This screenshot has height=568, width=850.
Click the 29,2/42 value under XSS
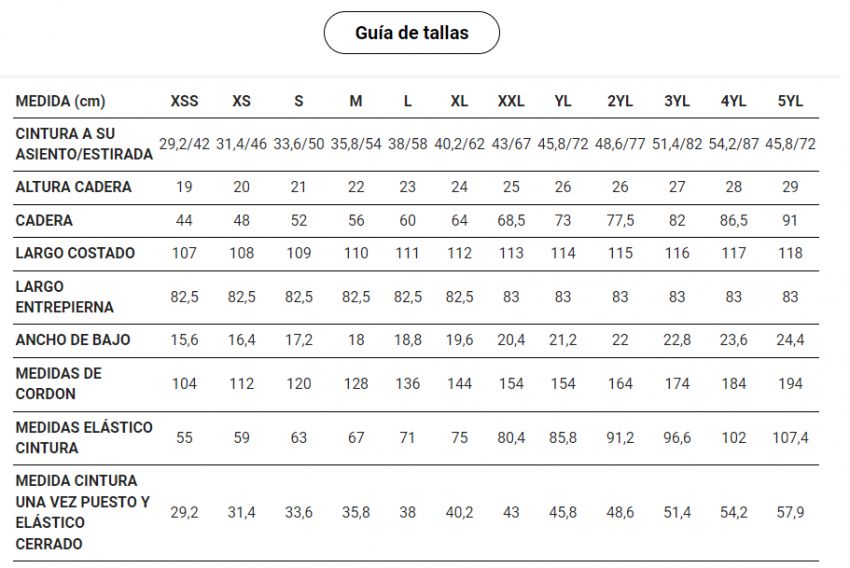tap(184, 144)
